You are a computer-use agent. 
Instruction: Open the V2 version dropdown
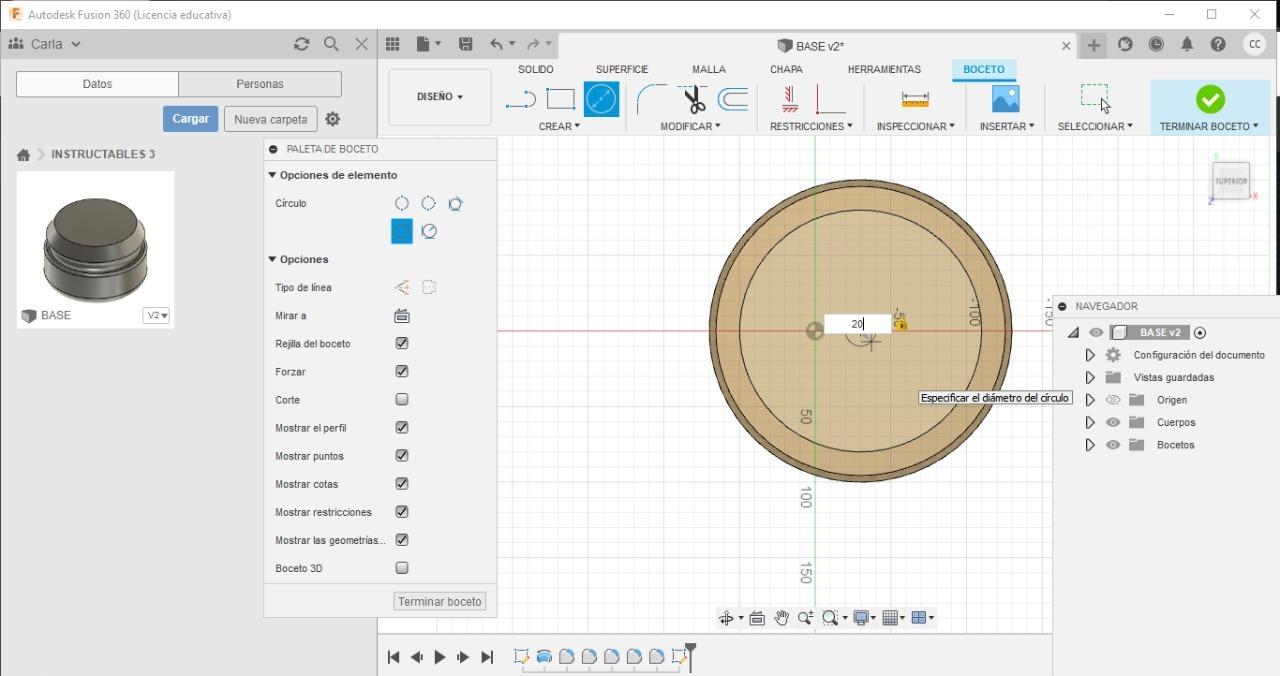pos(157,315)
